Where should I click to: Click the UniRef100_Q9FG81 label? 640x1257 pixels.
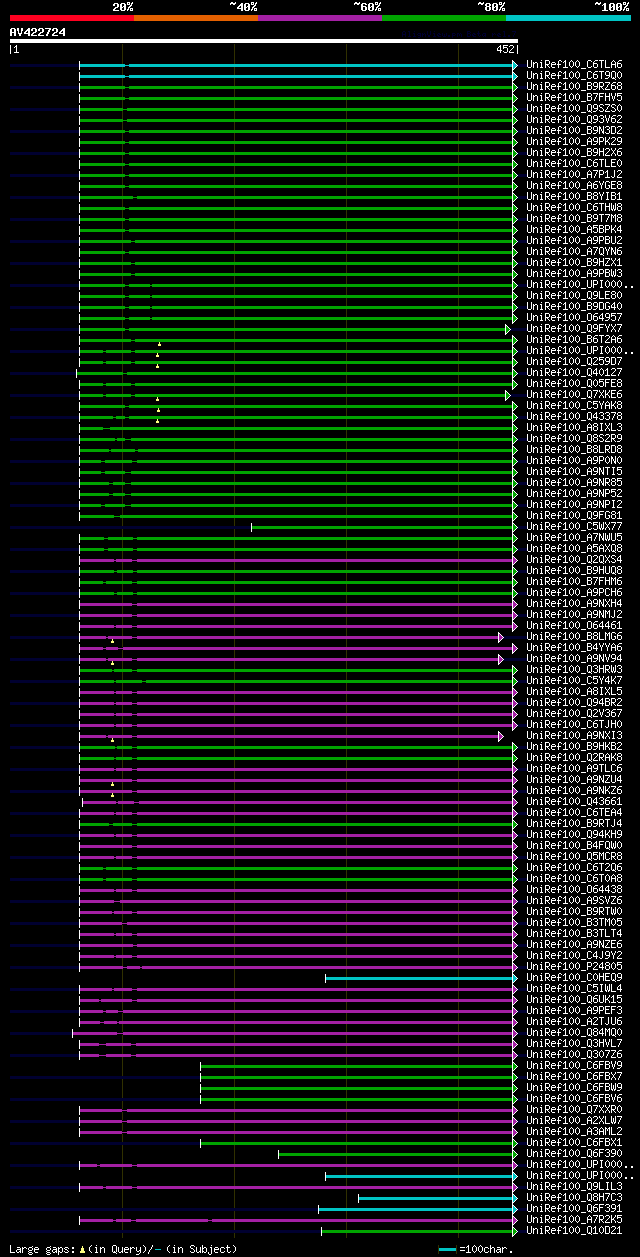[574, 515]
